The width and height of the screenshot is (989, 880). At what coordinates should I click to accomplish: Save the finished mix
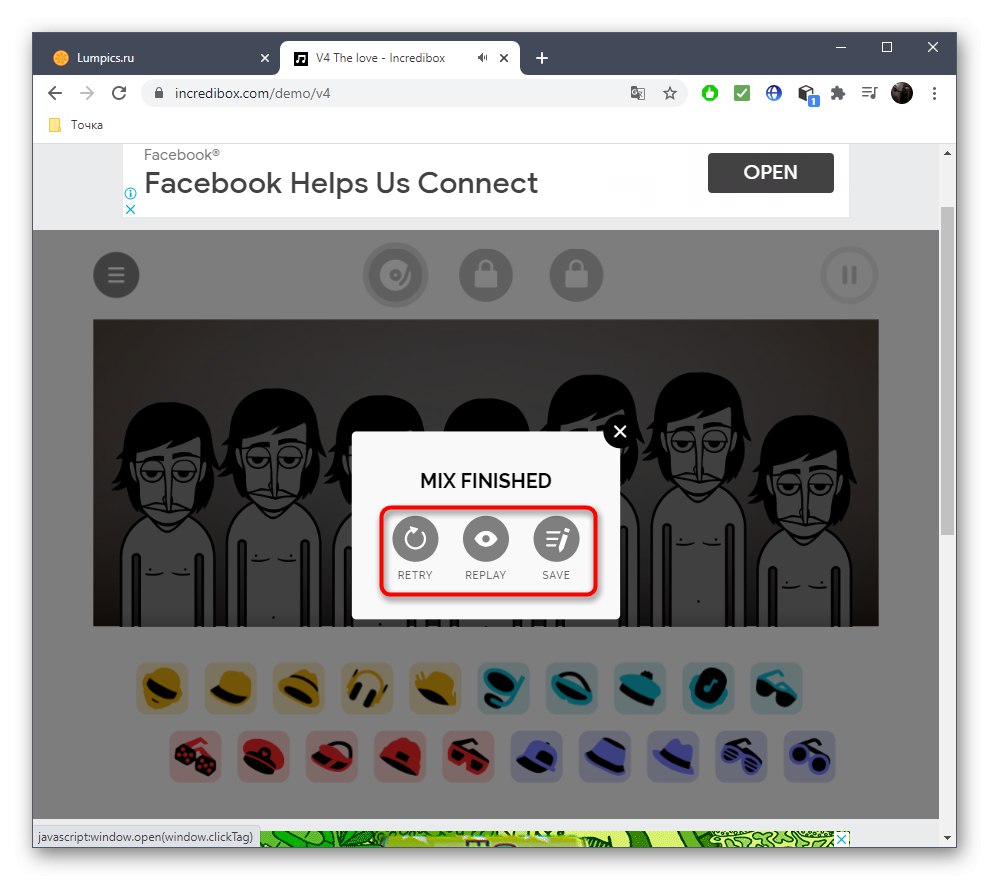(556, 539)
